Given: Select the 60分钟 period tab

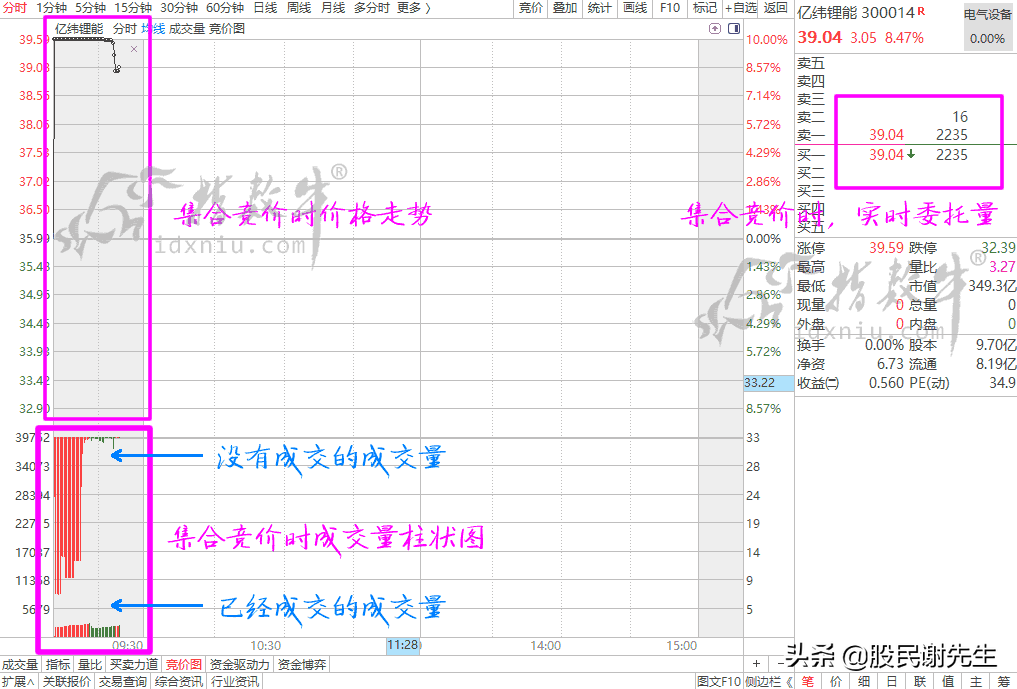Looking at the screenshot, I should [x=224, y=8].
